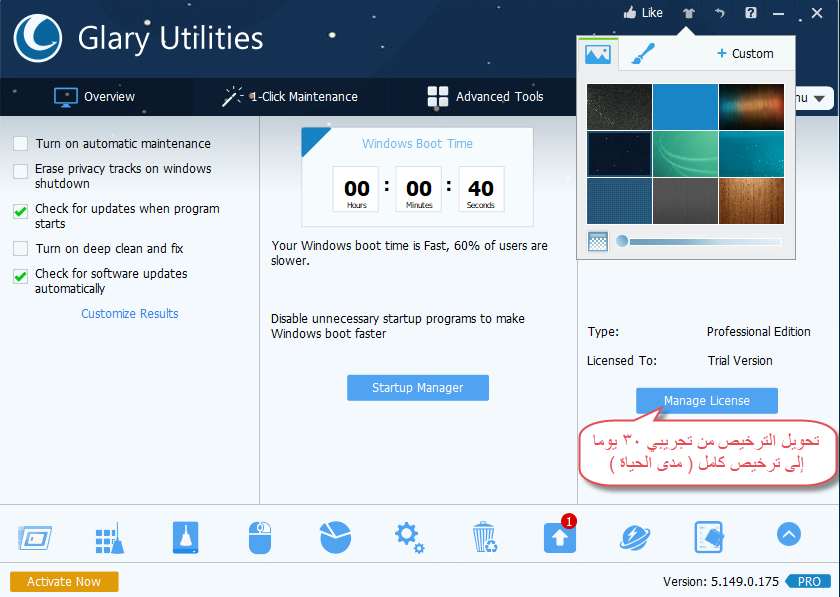
Task: Open the file eraser notebook icon
Action: 709,537
